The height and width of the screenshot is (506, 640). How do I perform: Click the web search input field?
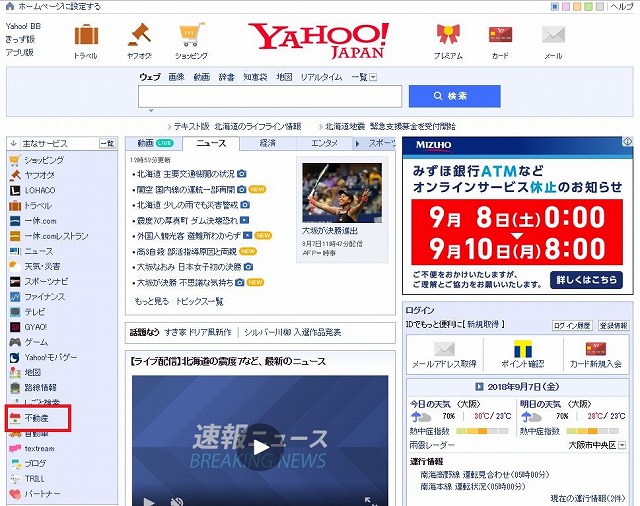click(270, 96)
